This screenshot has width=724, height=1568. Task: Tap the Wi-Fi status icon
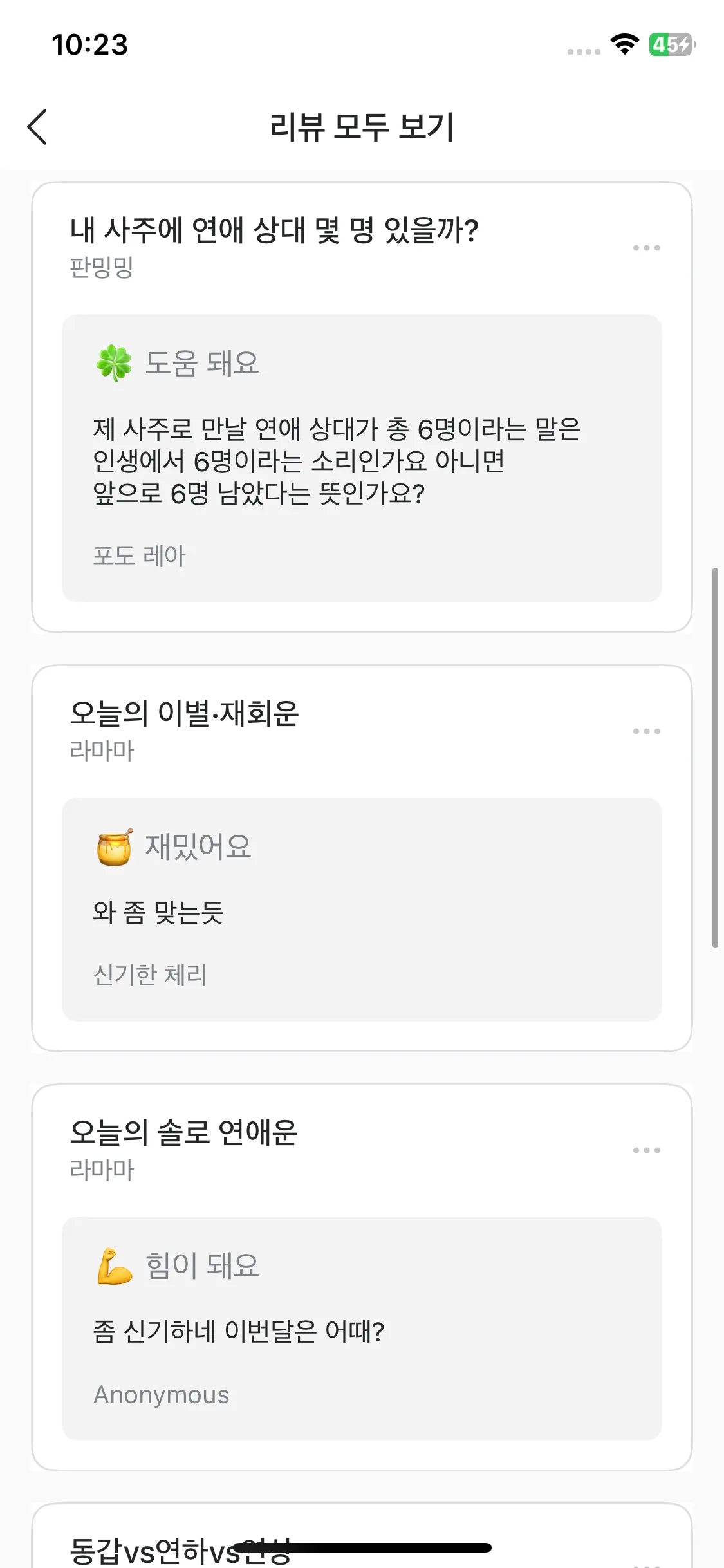pyautogui.click(x=624, y=44)
